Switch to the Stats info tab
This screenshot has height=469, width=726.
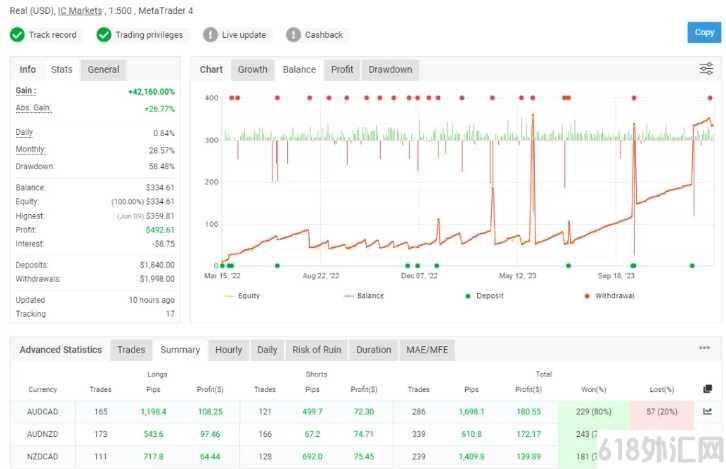[62, 69]
